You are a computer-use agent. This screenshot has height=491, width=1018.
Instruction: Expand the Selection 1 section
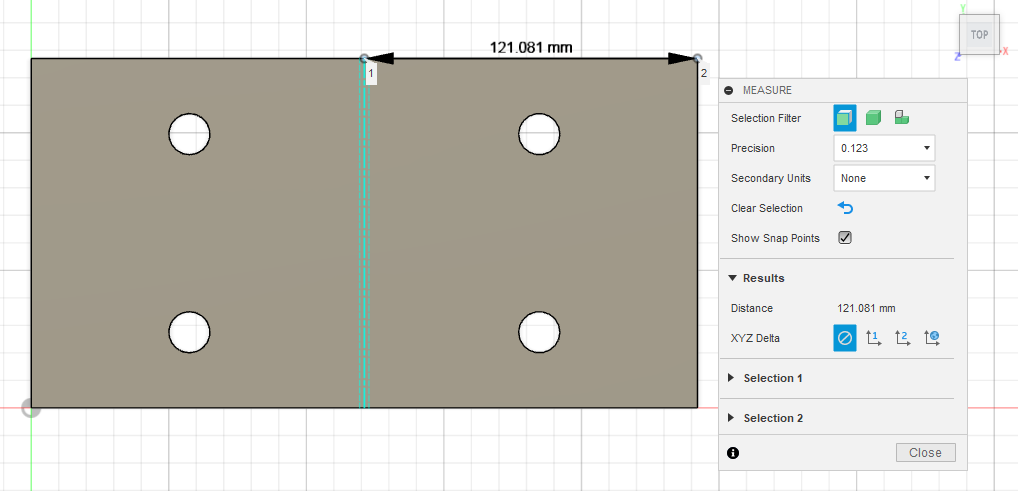[732, 378]
